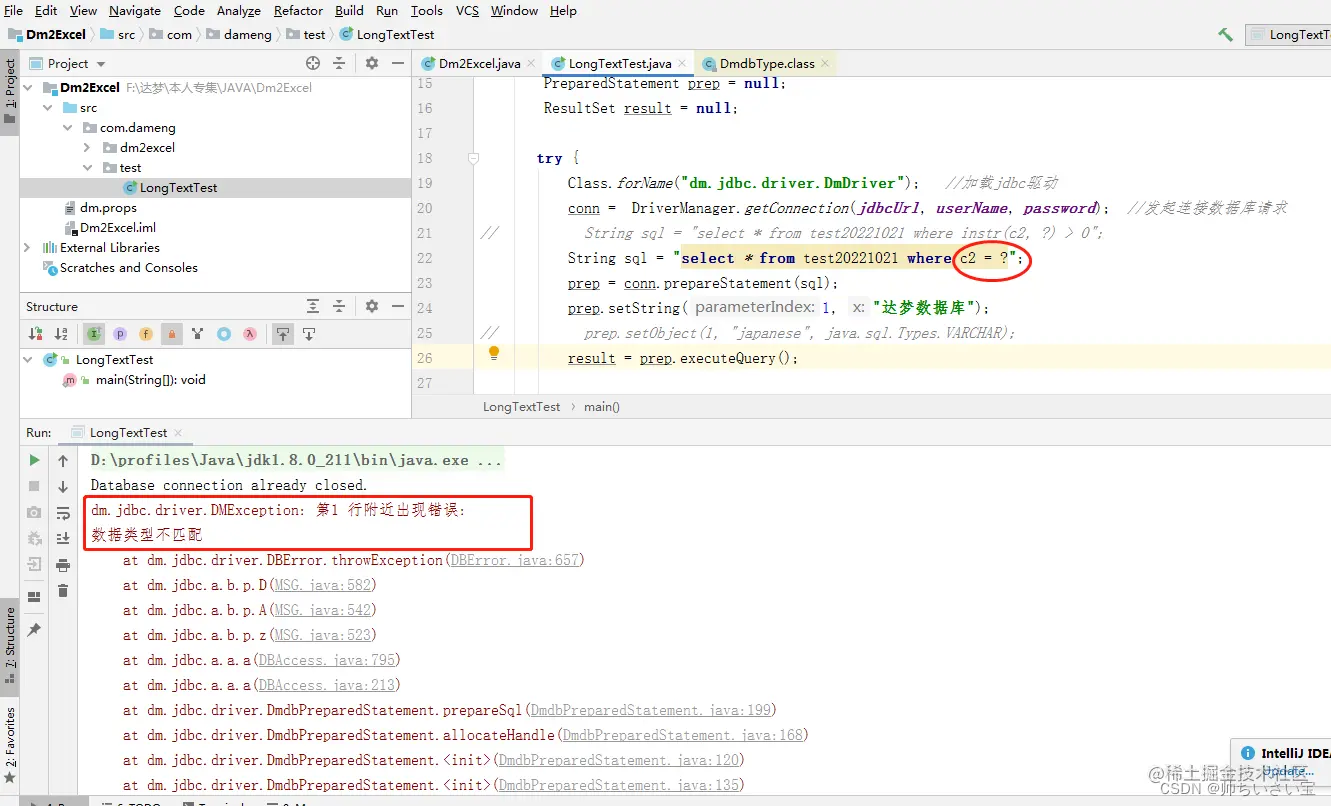Toggle Show Lambdas in Structure
Viewport: 1331px width, 806px height.
click(250, 334)
